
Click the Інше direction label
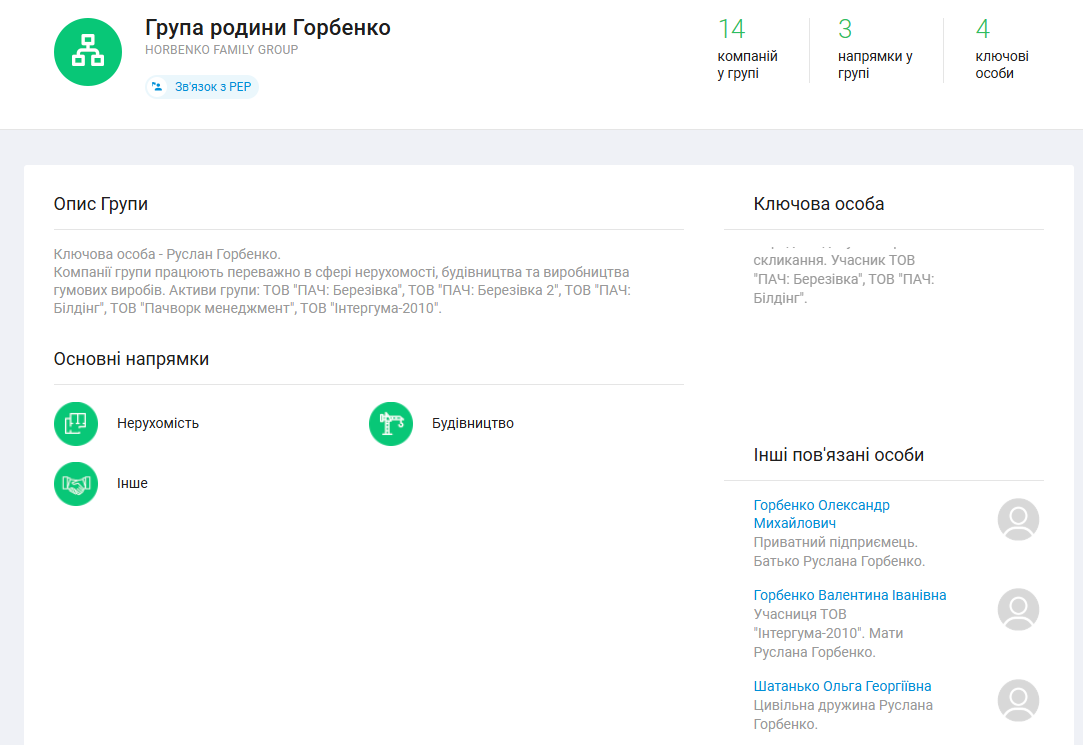point(132,483)
